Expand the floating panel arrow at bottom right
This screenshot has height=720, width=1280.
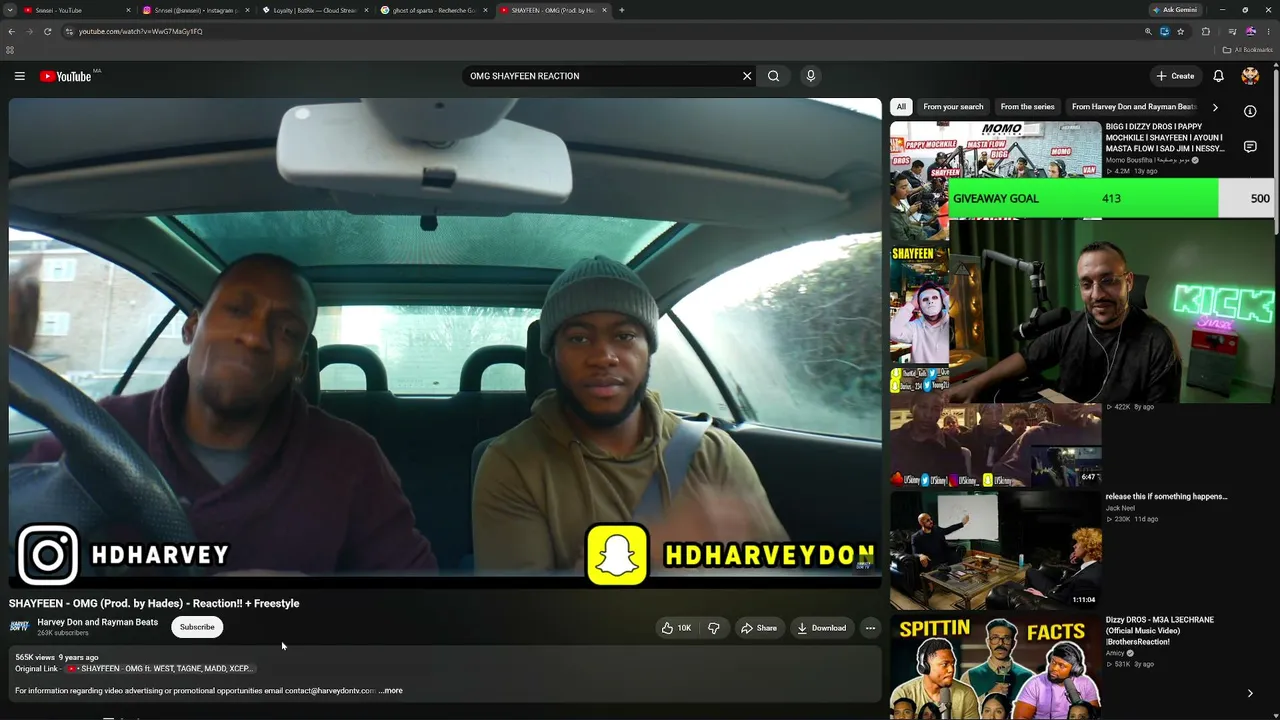[x=1250, y=693]
